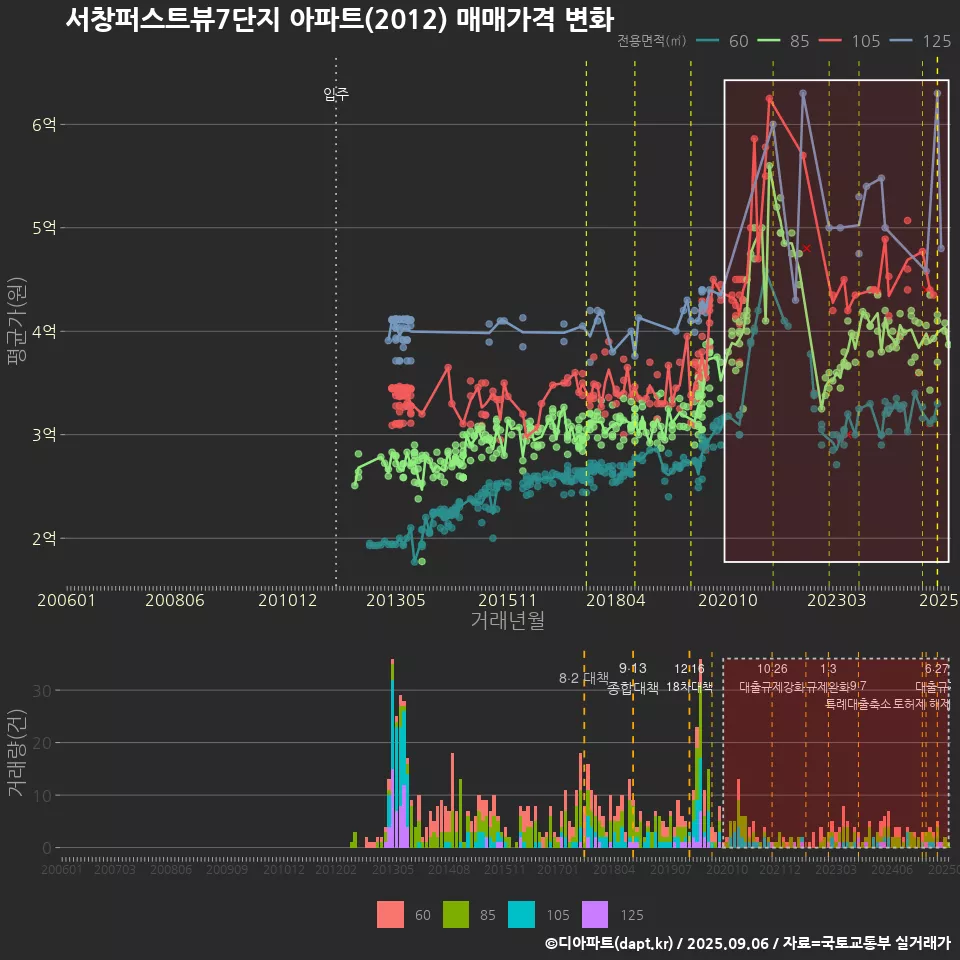The height and width of the screenshot is (960, 960).
Task: Click 202112 on the volume chart x-axis
Action: 780,869
